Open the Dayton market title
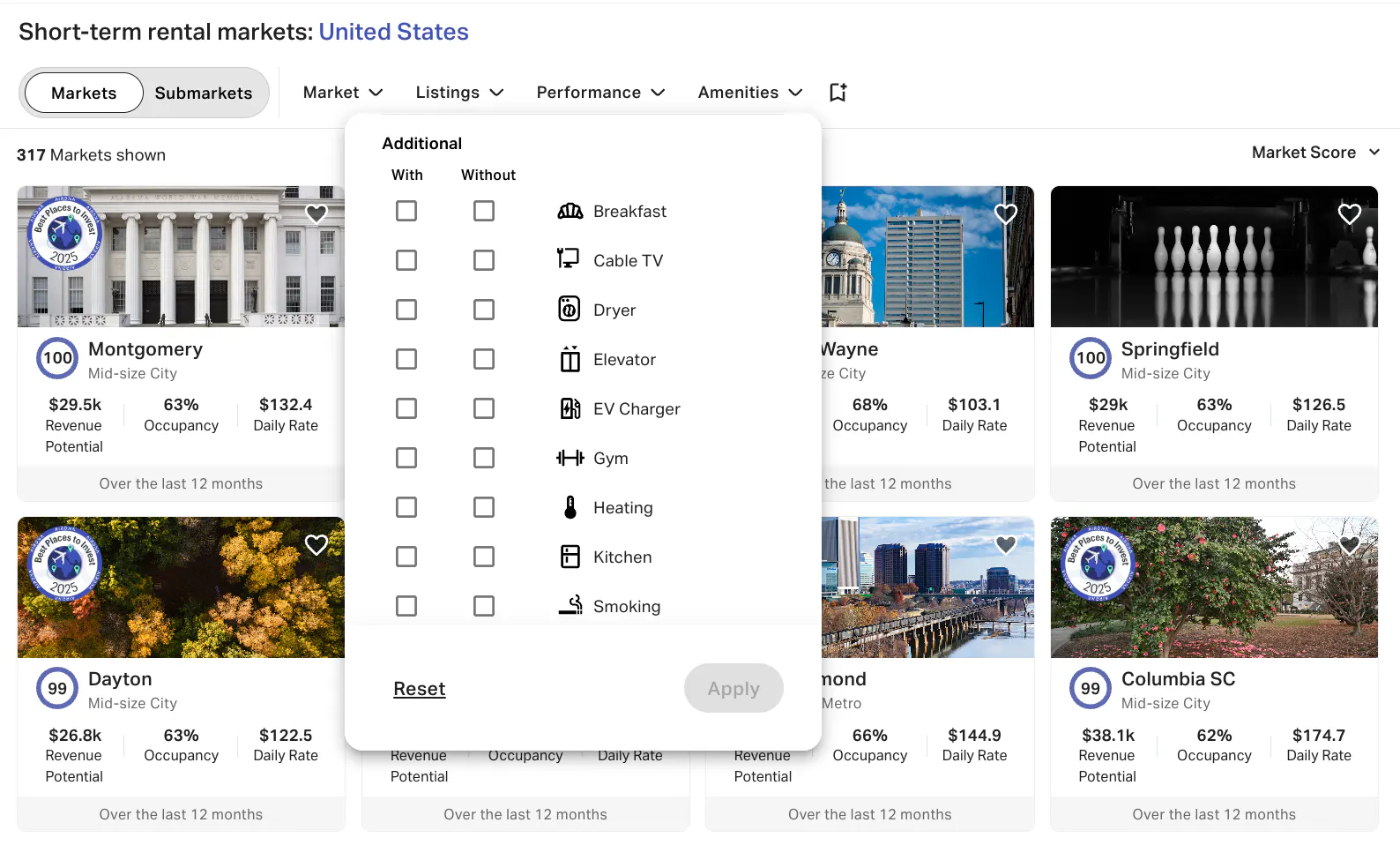The height and width of the screenshot is (845, 1400). click(120, 679)
